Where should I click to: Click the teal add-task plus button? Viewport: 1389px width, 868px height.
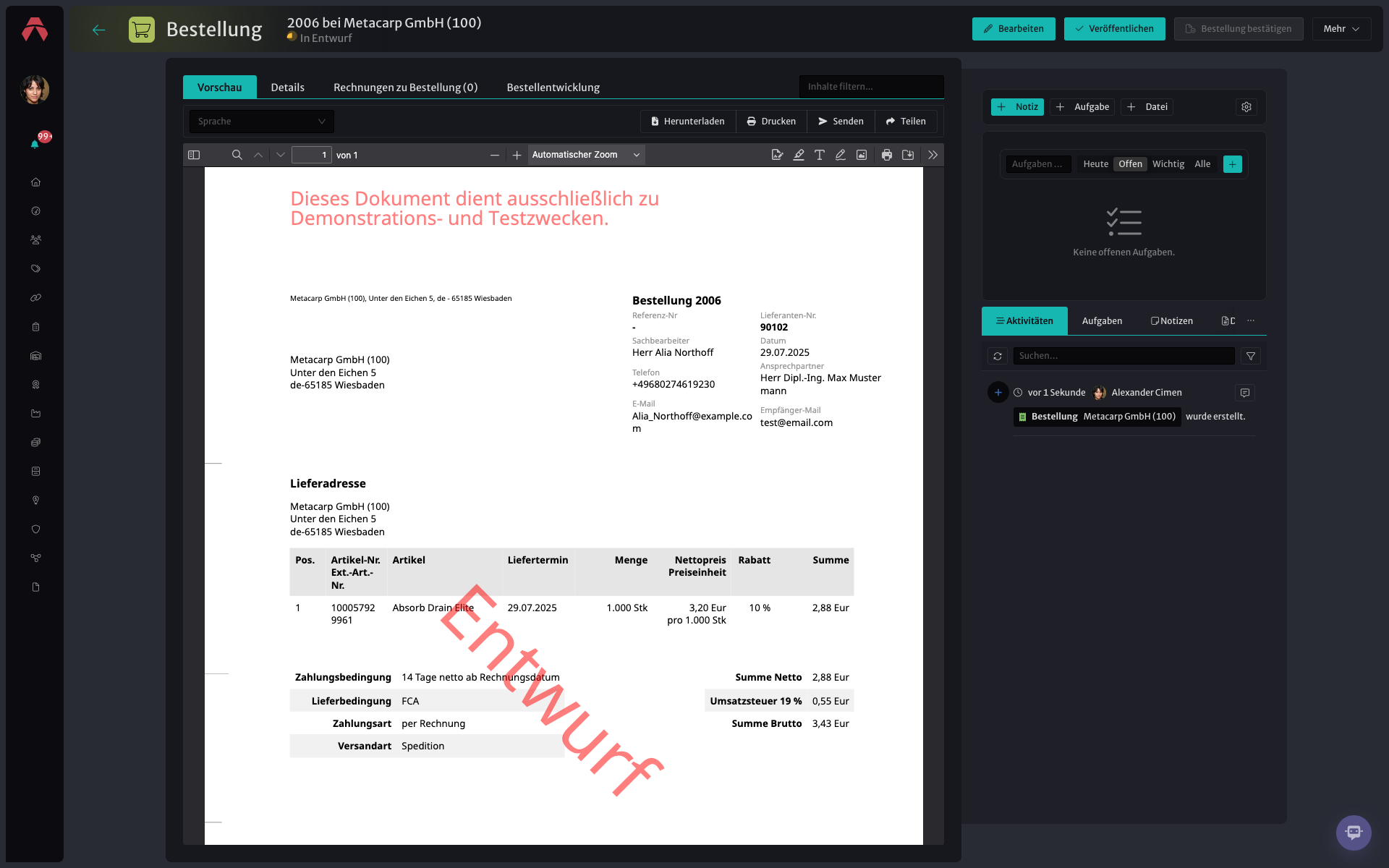point(1233,164)
